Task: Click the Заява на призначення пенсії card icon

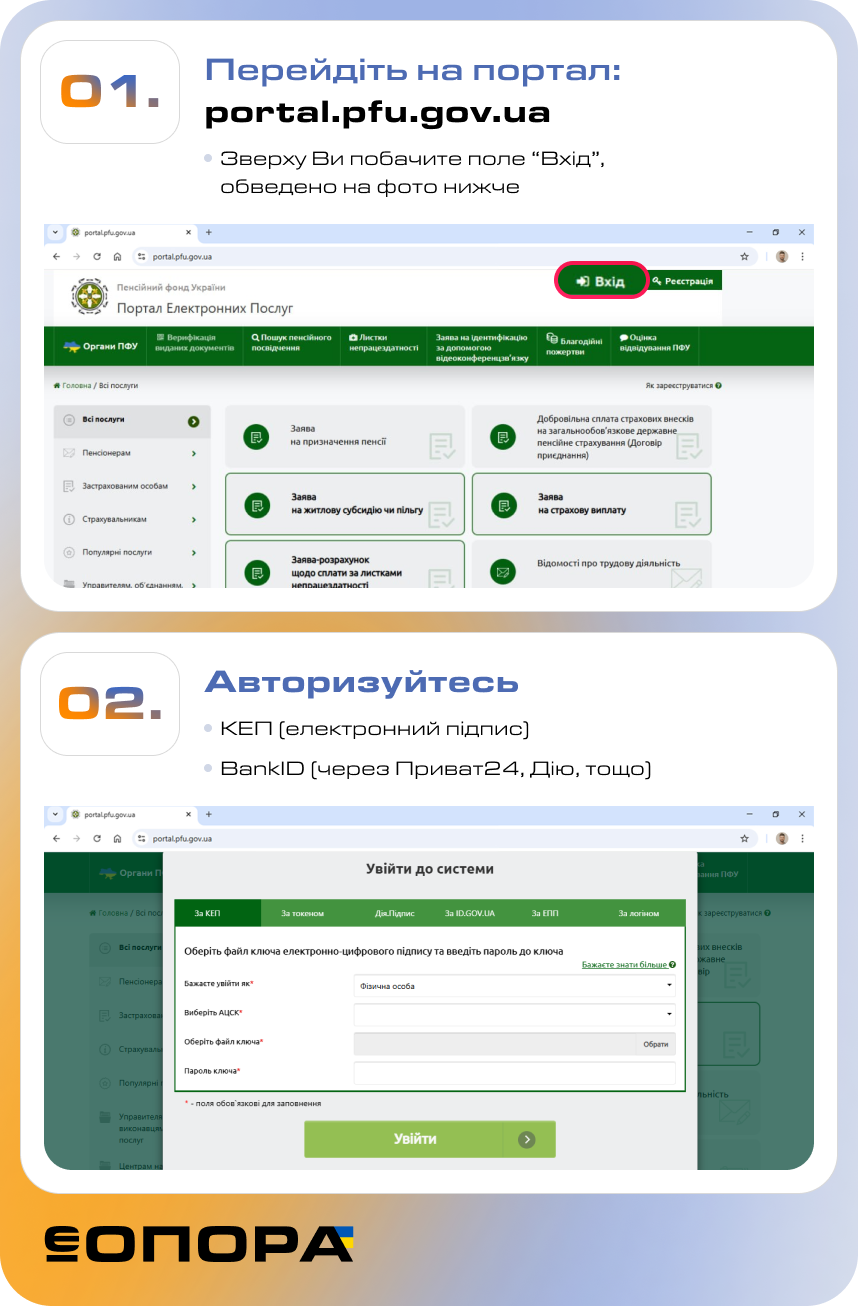Action: (256, 436)
